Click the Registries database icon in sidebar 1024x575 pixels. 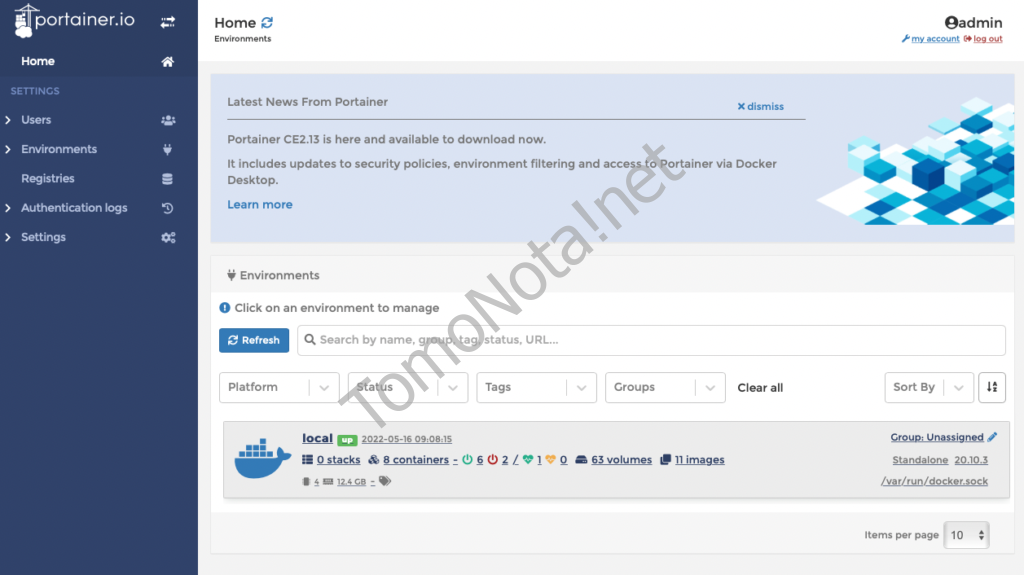168,179
